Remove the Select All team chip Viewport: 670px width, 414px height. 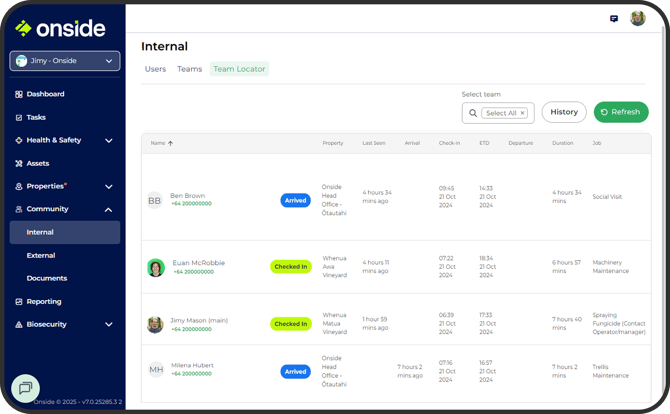click(x=523, y=113)
